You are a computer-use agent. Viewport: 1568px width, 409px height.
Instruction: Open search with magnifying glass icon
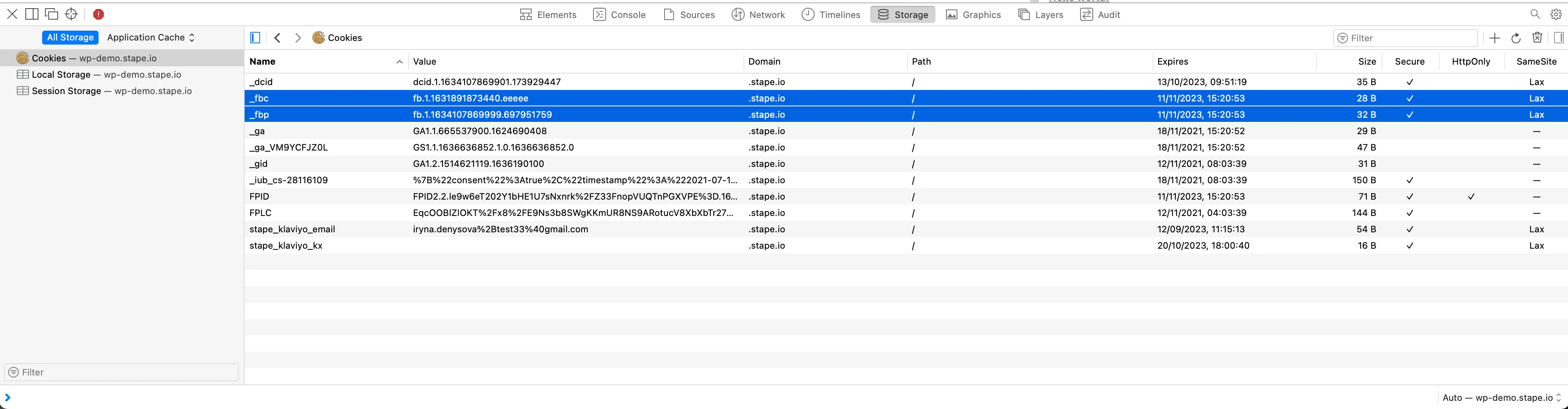click(x=1535, y=14)
